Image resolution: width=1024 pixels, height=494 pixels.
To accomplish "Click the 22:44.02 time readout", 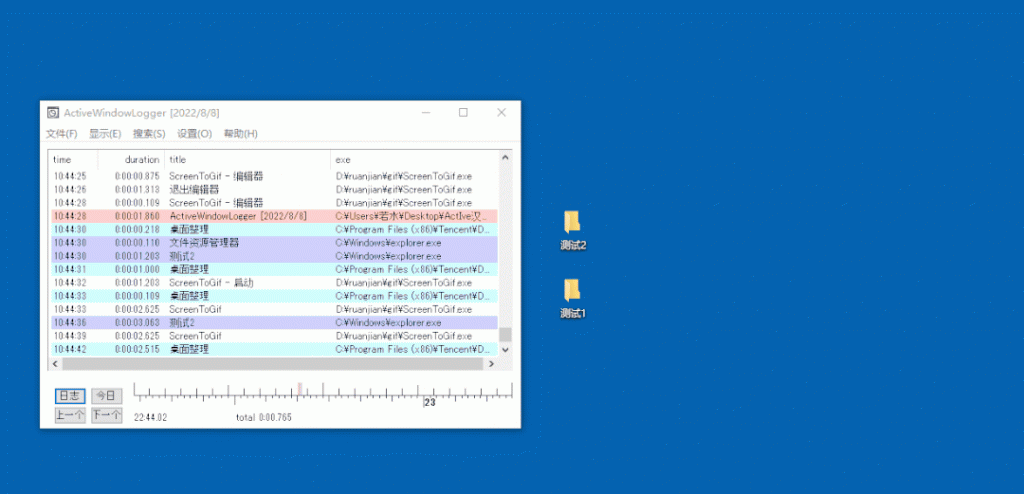I will click(x=150, y=418).
